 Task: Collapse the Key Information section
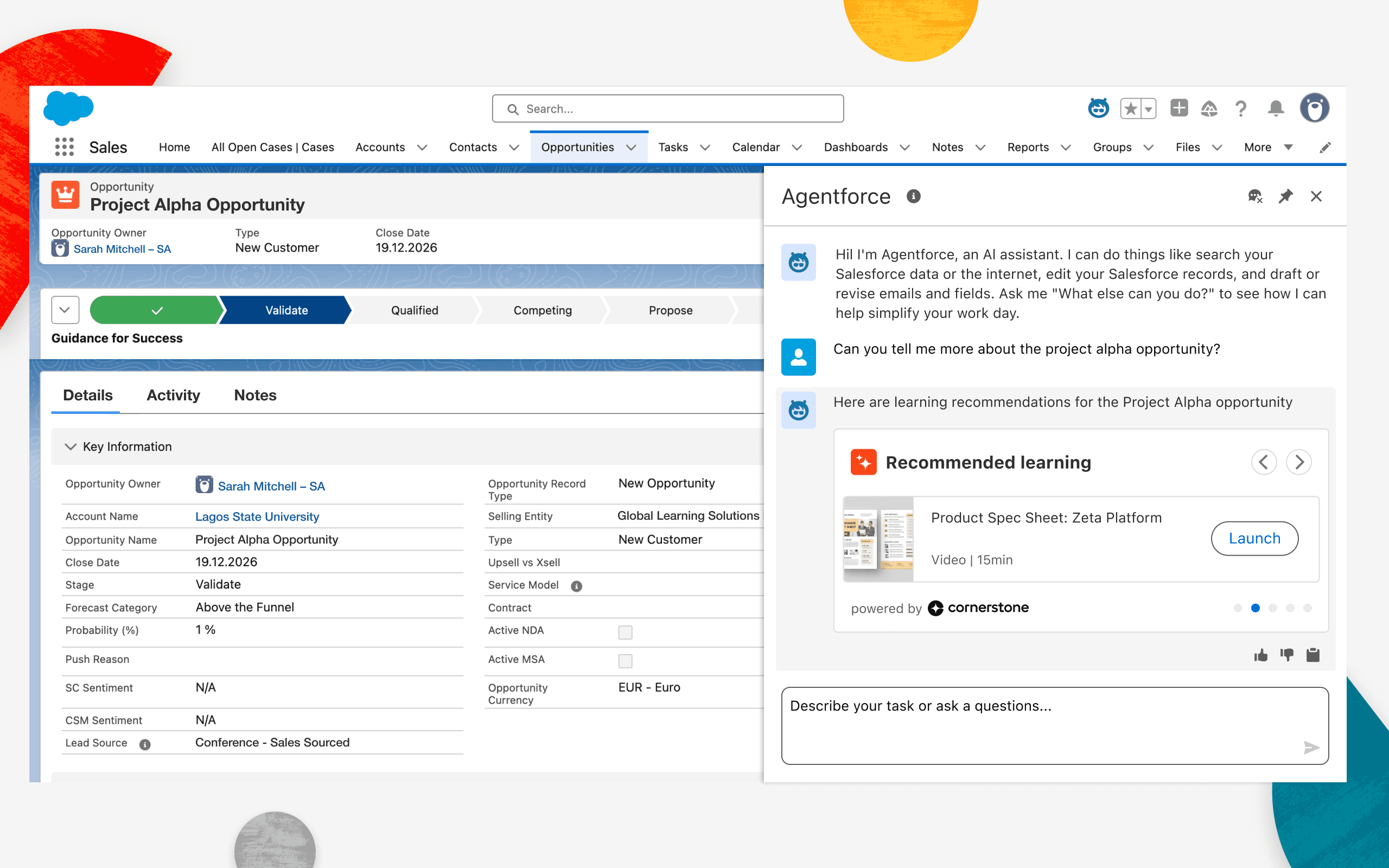71,446
